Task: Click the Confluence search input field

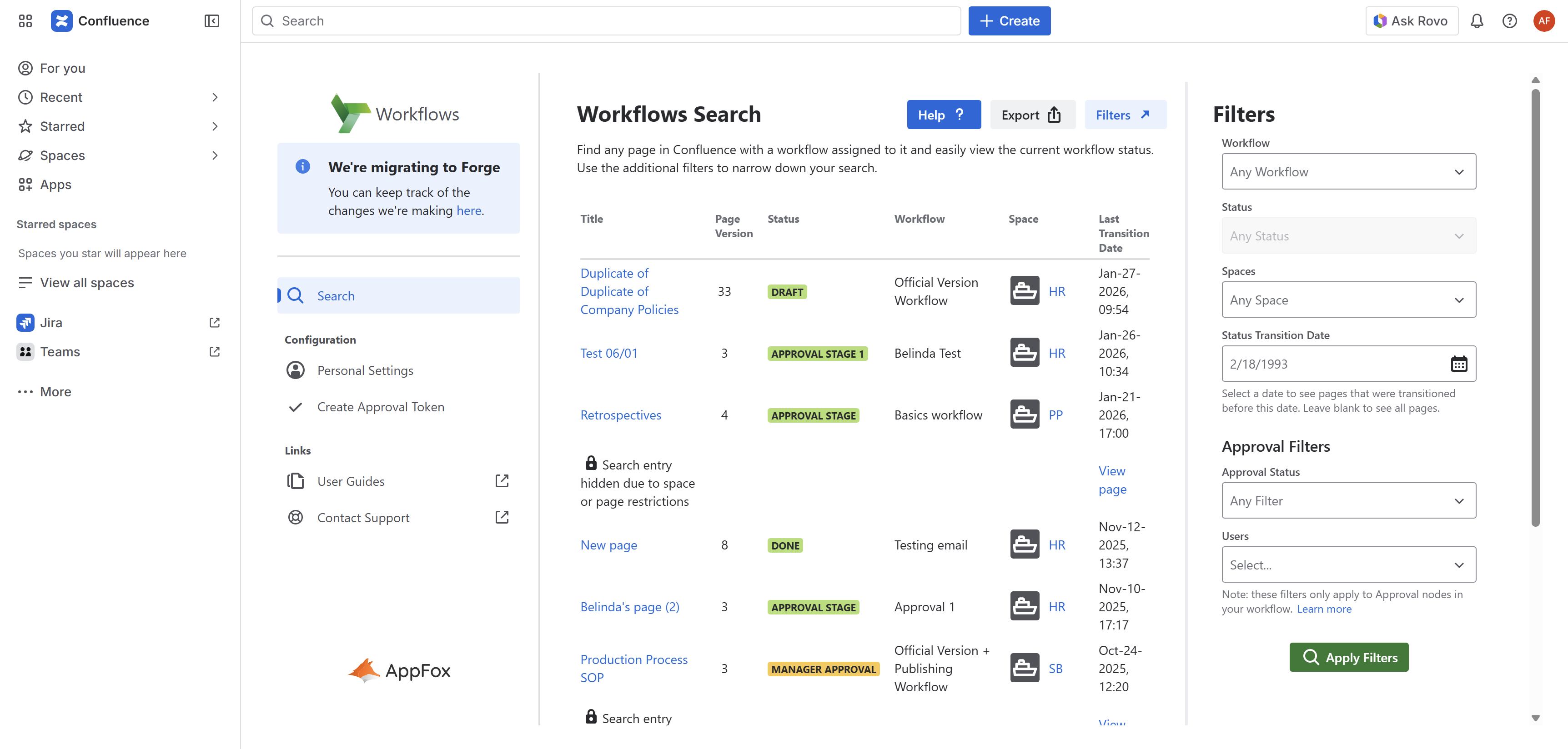Action: pos(606,21)
